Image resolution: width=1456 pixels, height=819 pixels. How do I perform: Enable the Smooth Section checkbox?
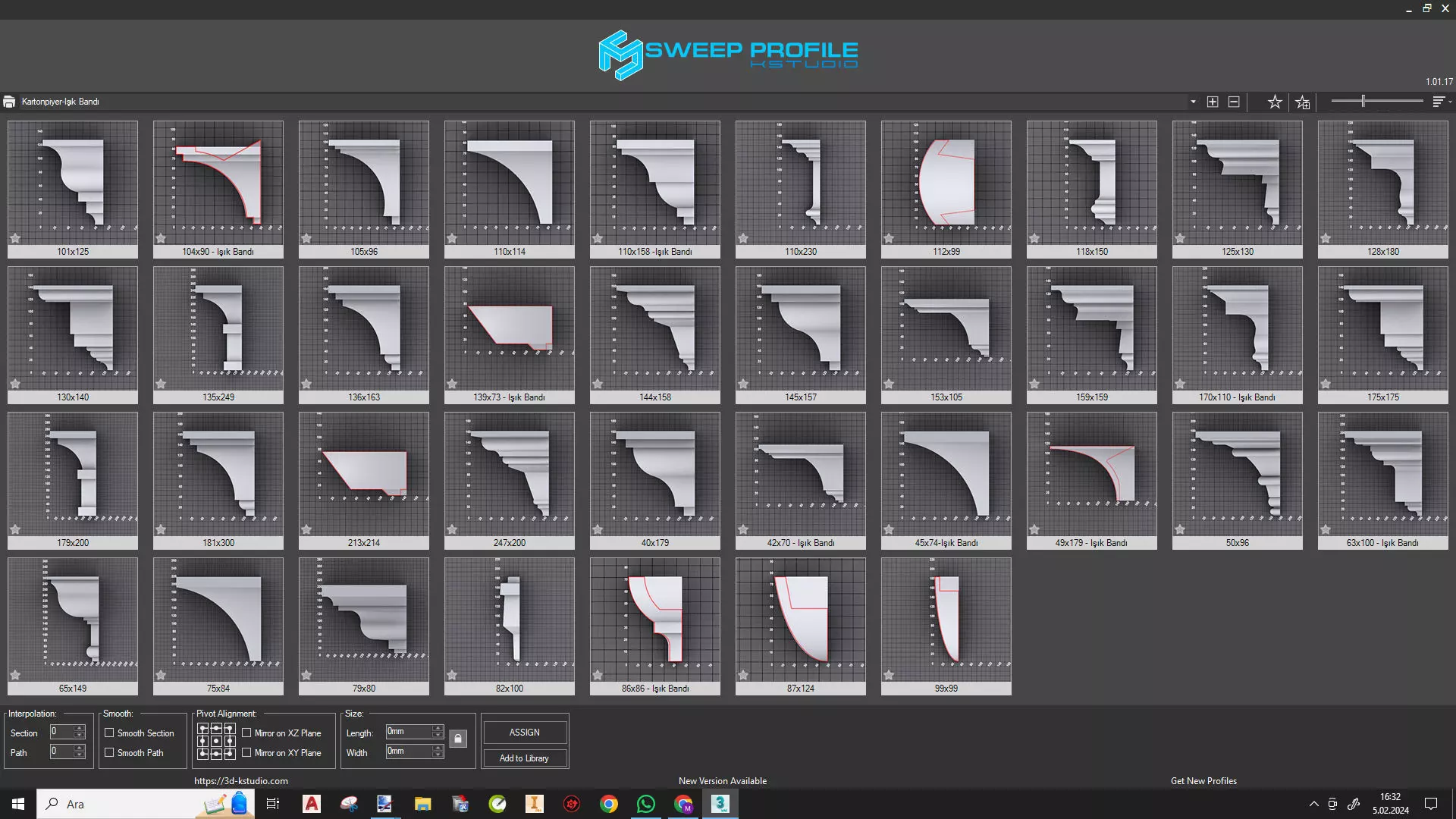point(109,733)
